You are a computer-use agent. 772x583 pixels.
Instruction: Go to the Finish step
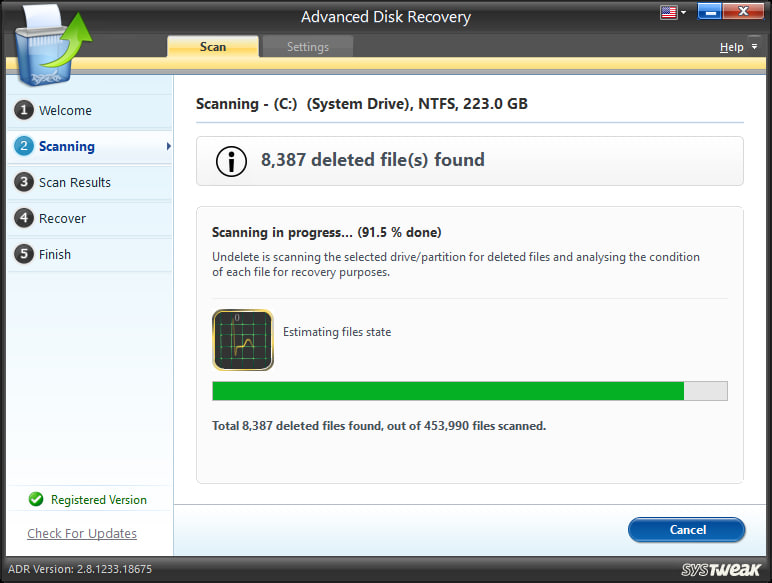[x=90, y=254]
